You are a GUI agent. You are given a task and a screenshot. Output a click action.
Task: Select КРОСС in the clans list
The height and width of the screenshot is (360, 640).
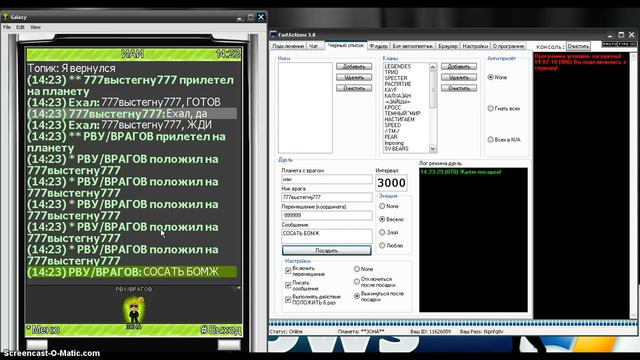393,107
